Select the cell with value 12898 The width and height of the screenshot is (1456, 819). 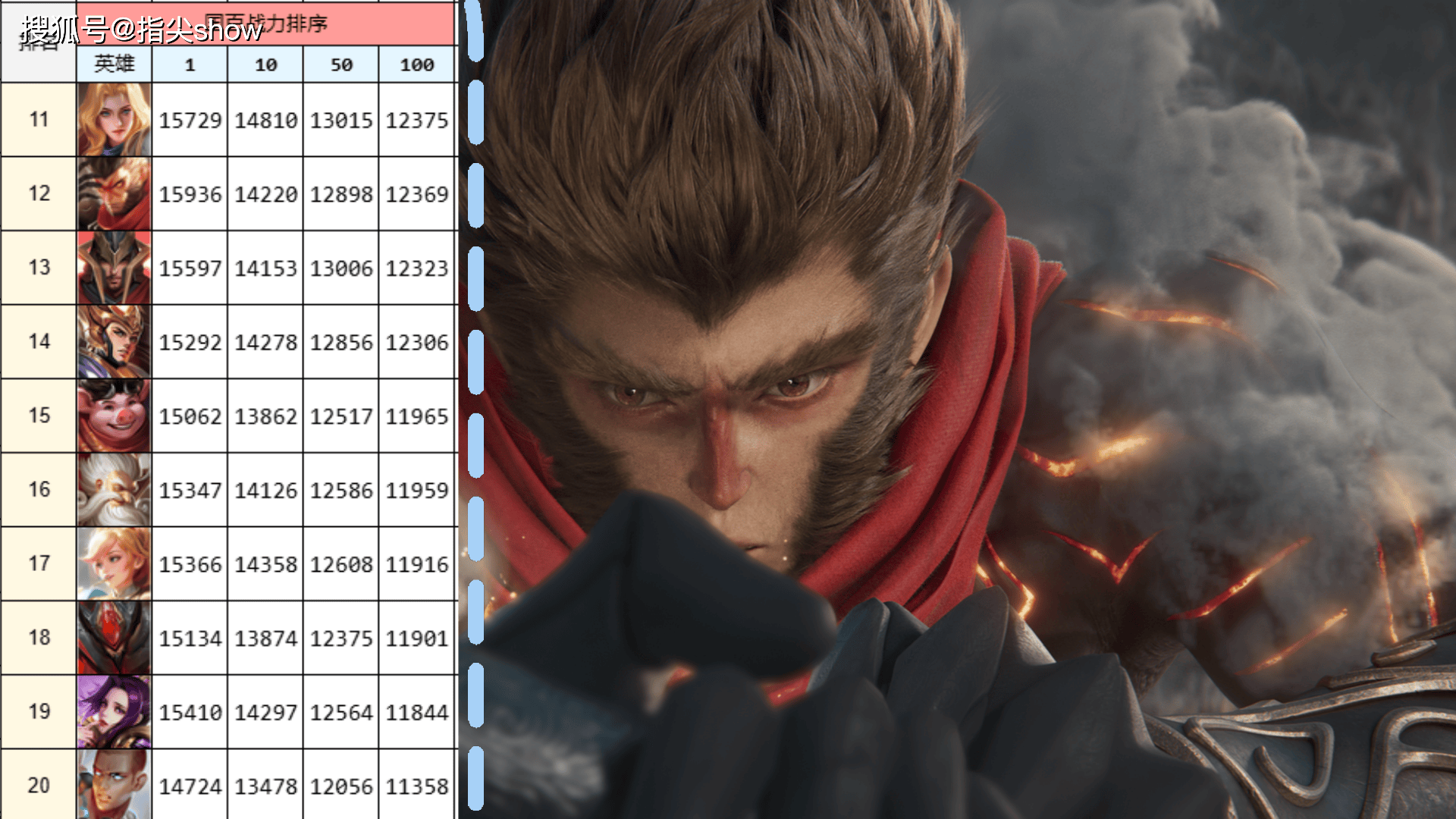(x=341, y=194)
